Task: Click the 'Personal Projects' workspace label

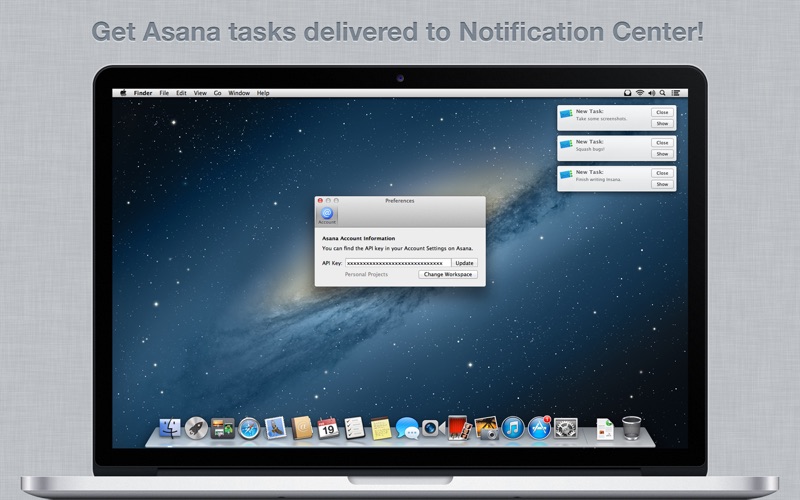Action: coord(366,274)
